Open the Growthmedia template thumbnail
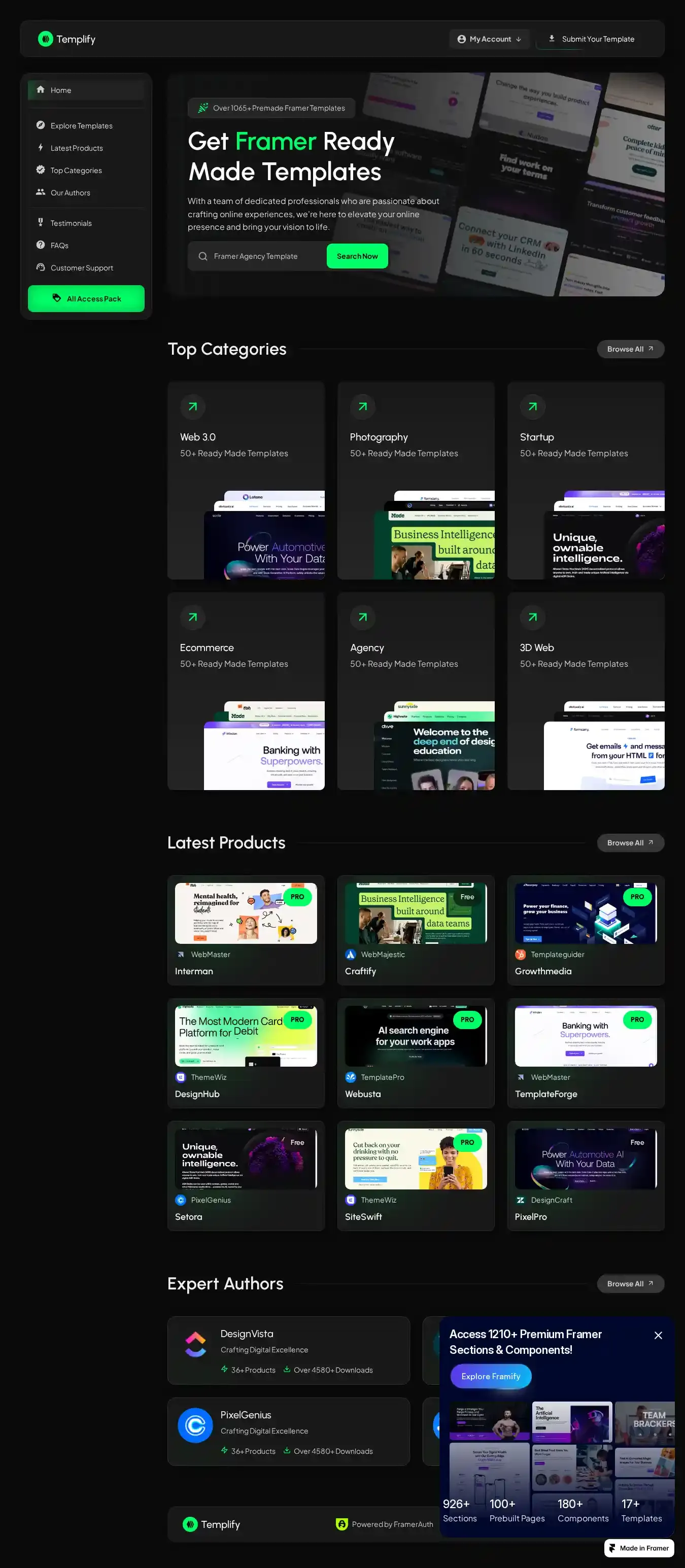Viewport: 685px width, 1568px height. 586,913
